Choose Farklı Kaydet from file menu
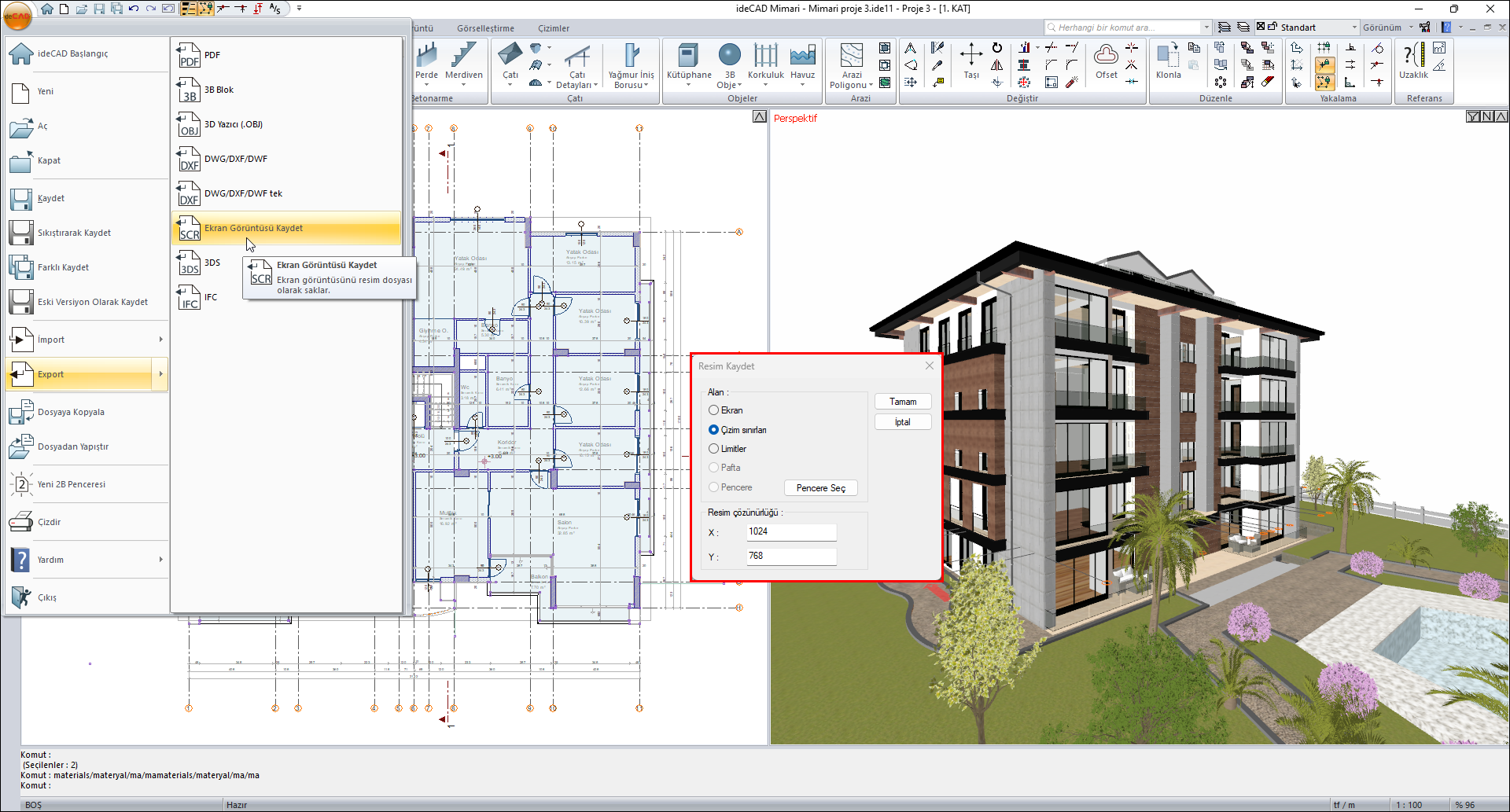The height and width of the screenshot is (812, 1510). pos(87,267)
